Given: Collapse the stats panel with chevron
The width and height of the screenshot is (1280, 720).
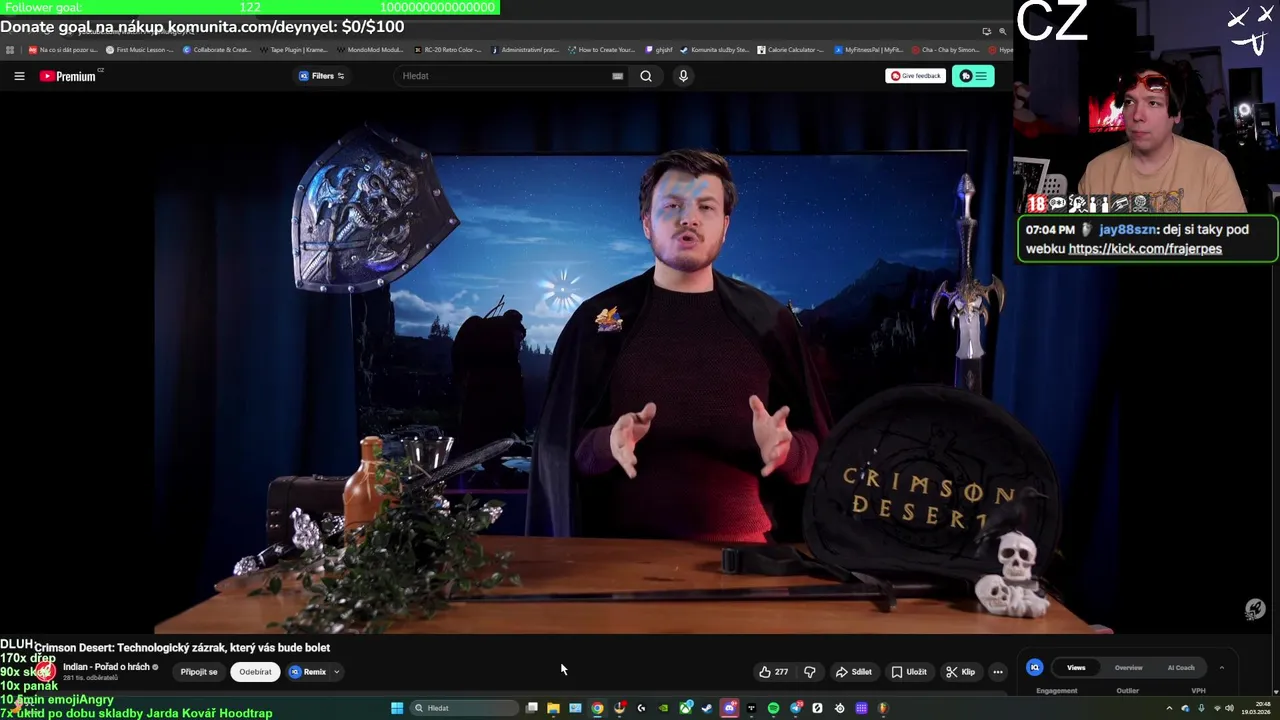Looking at the screenshot, I should tap(1221, 667).
